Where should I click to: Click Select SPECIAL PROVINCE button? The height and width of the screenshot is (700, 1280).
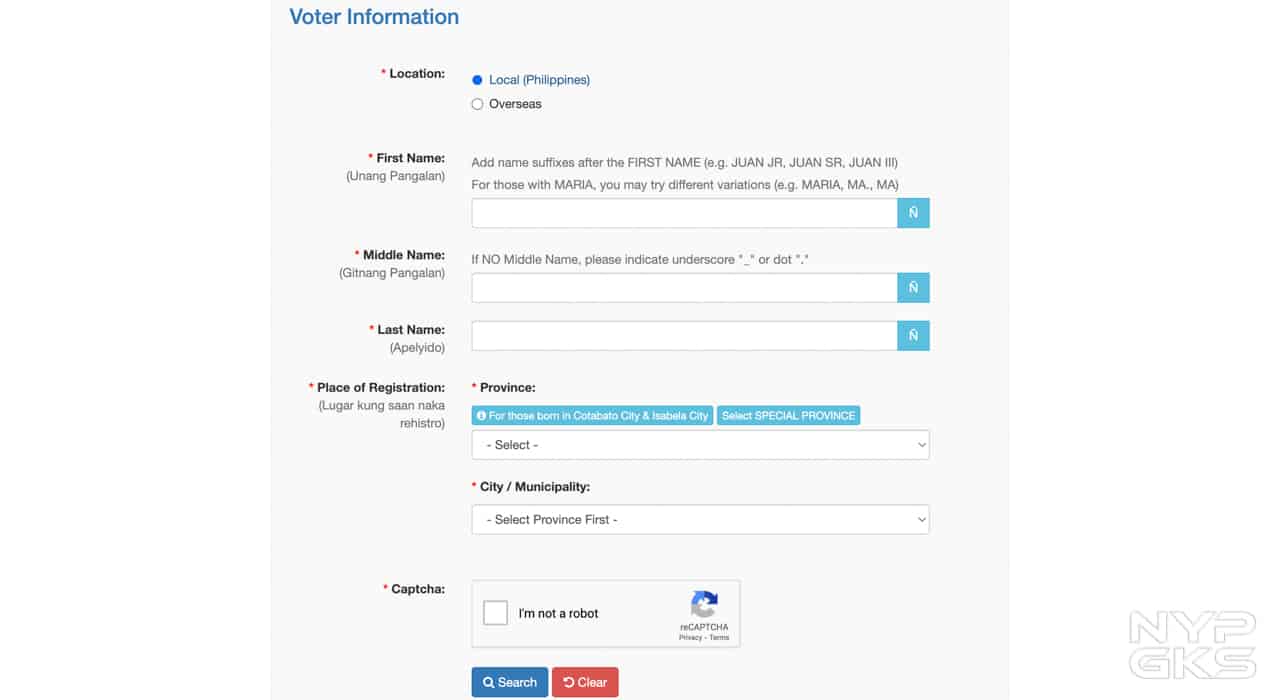(x=788, y=416)
